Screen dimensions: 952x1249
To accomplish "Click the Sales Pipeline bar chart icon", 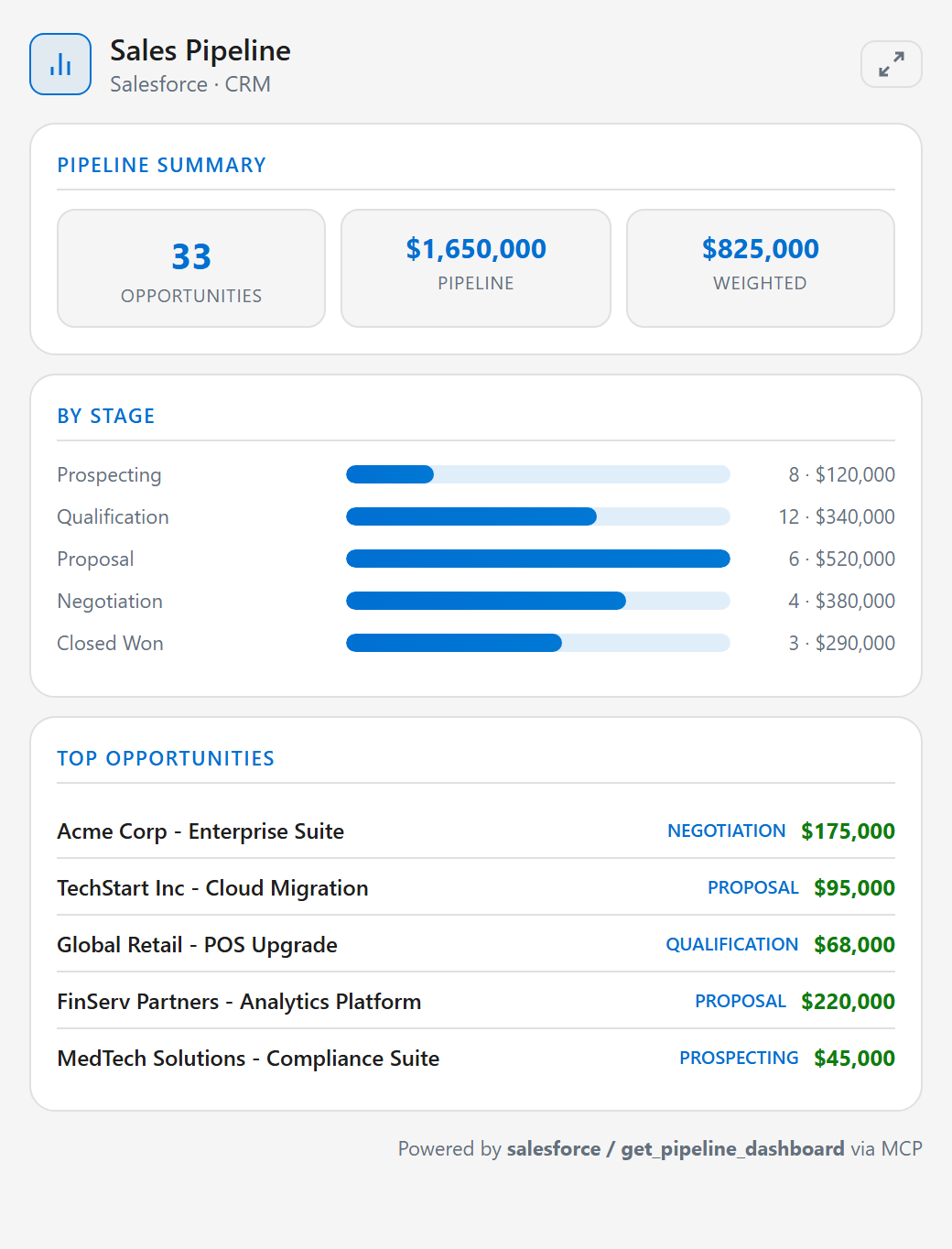I will pos(60,64).
